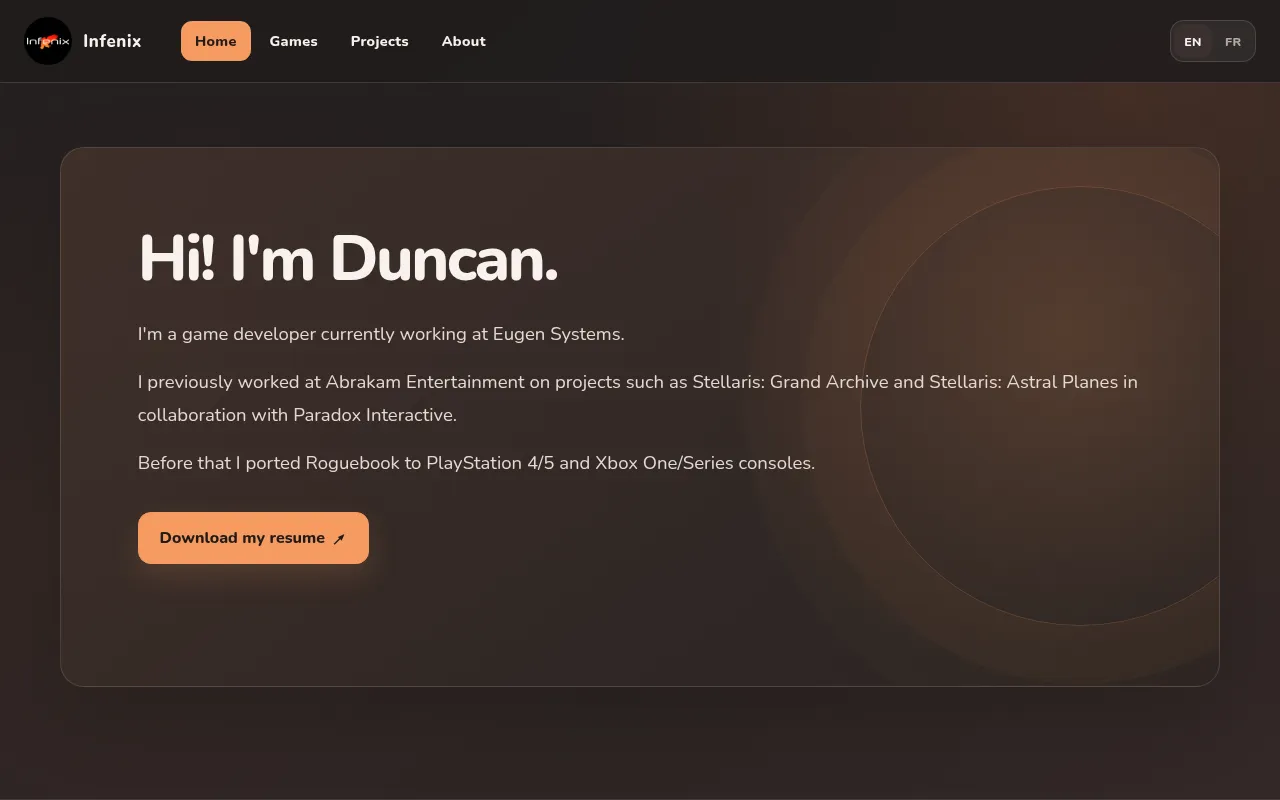The width and height of the screenshot is (1280, 800).
Task: Open the About navigation tab
Action: pos(464,41)
